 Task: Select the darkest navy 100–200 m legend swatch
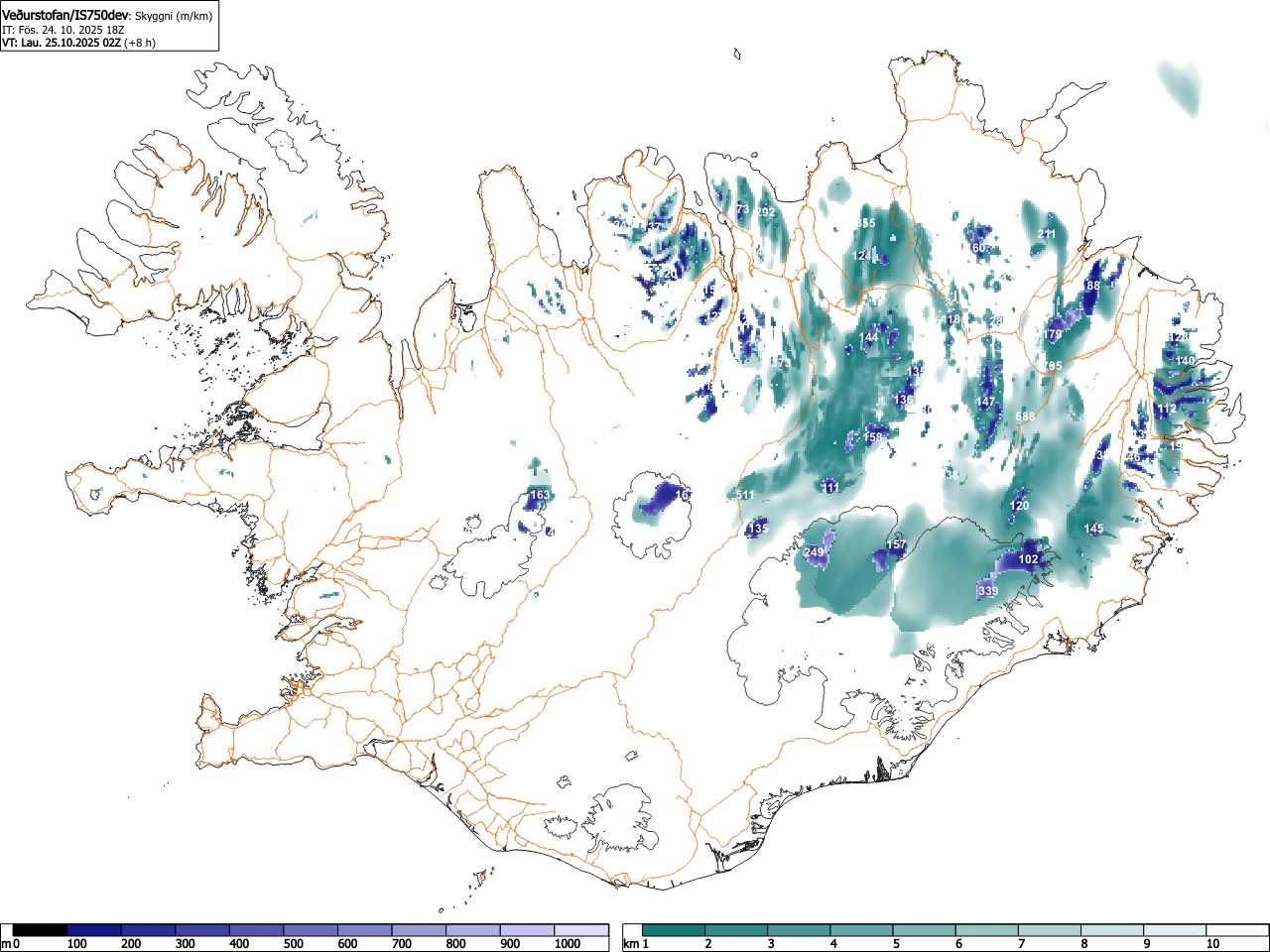(x=94, y=930)
